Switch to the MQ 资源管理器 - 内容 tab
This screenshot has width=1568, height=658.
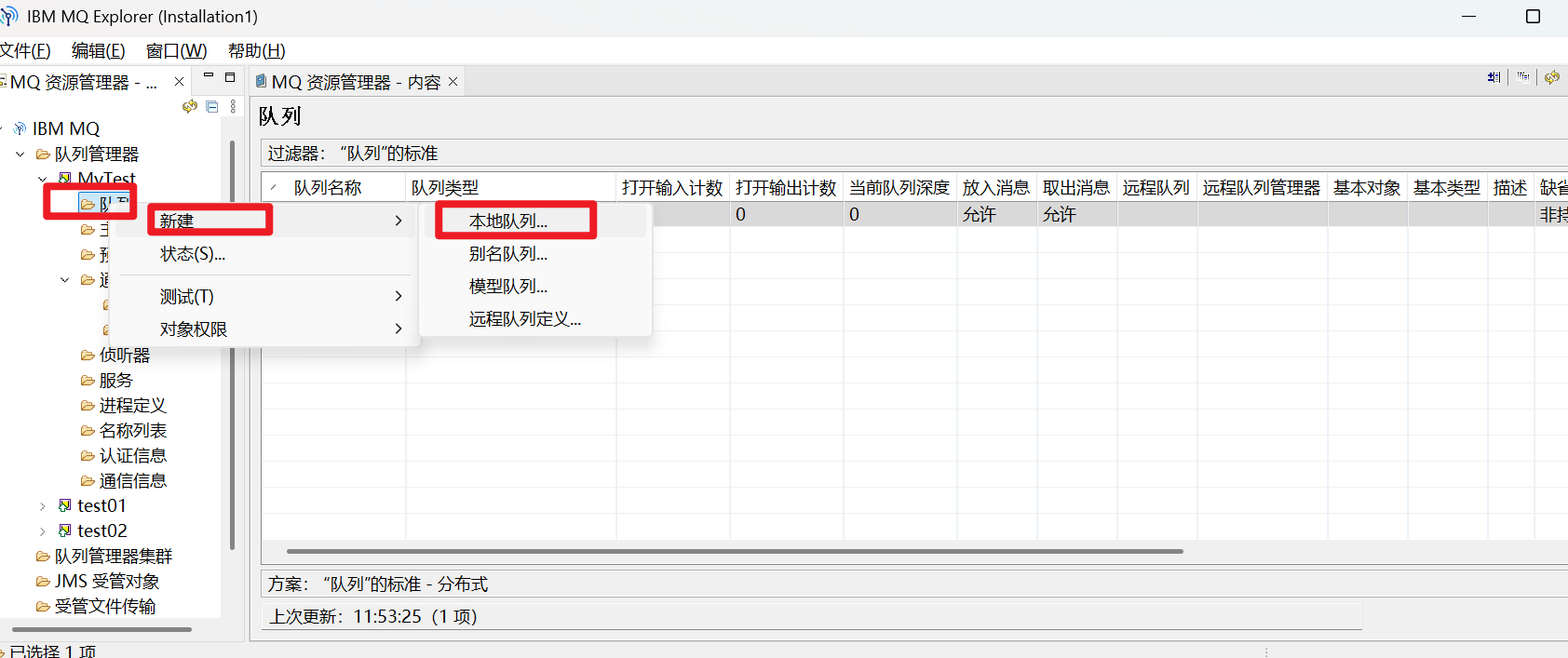[x=357, y=82]
